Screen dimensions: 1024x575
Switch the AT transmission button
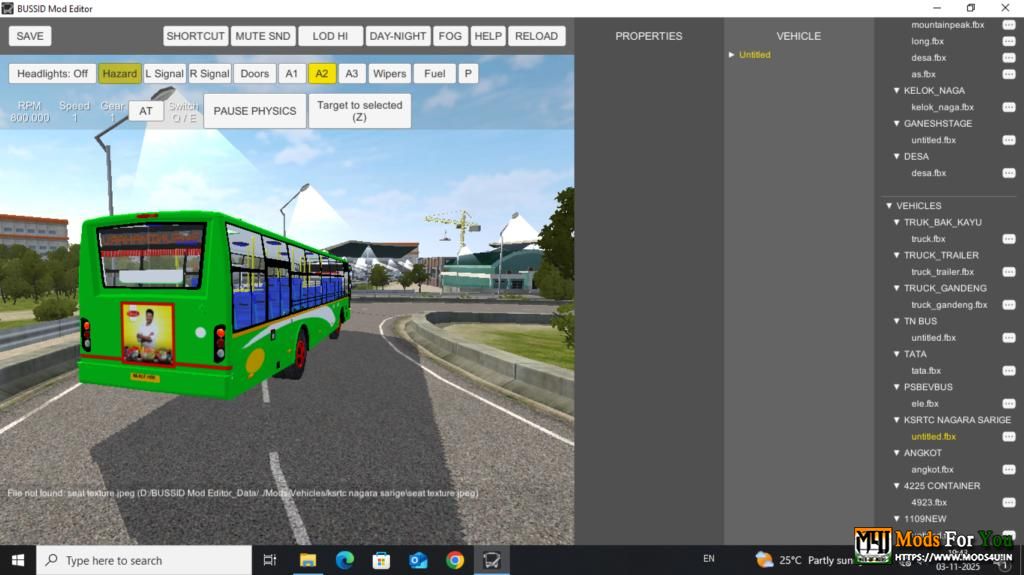(x=146, y=111)
